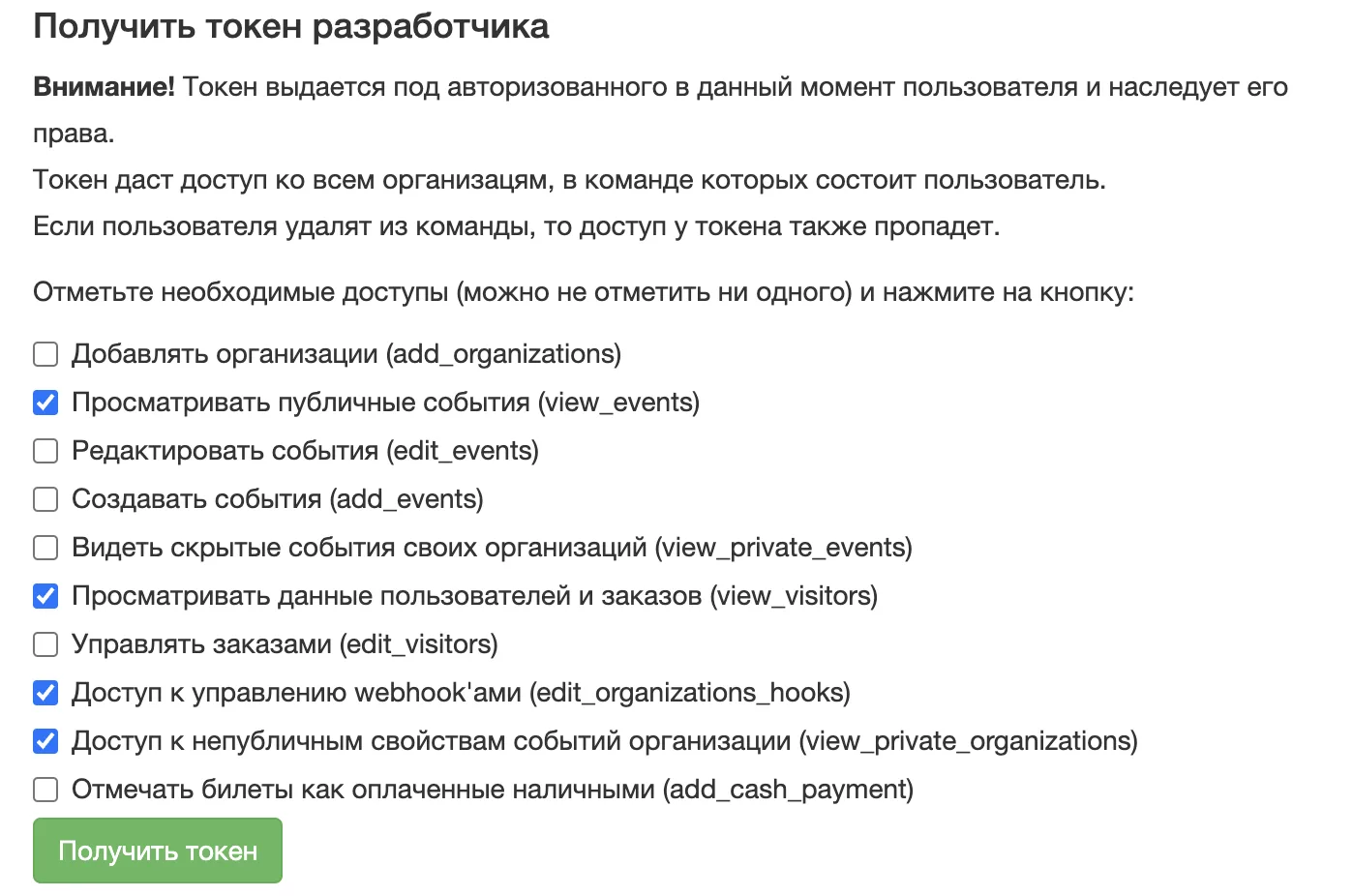Enable the add_organizations permission checkbox
Viewport: 1353px width, 896px height.
click(x=45, y=354)
